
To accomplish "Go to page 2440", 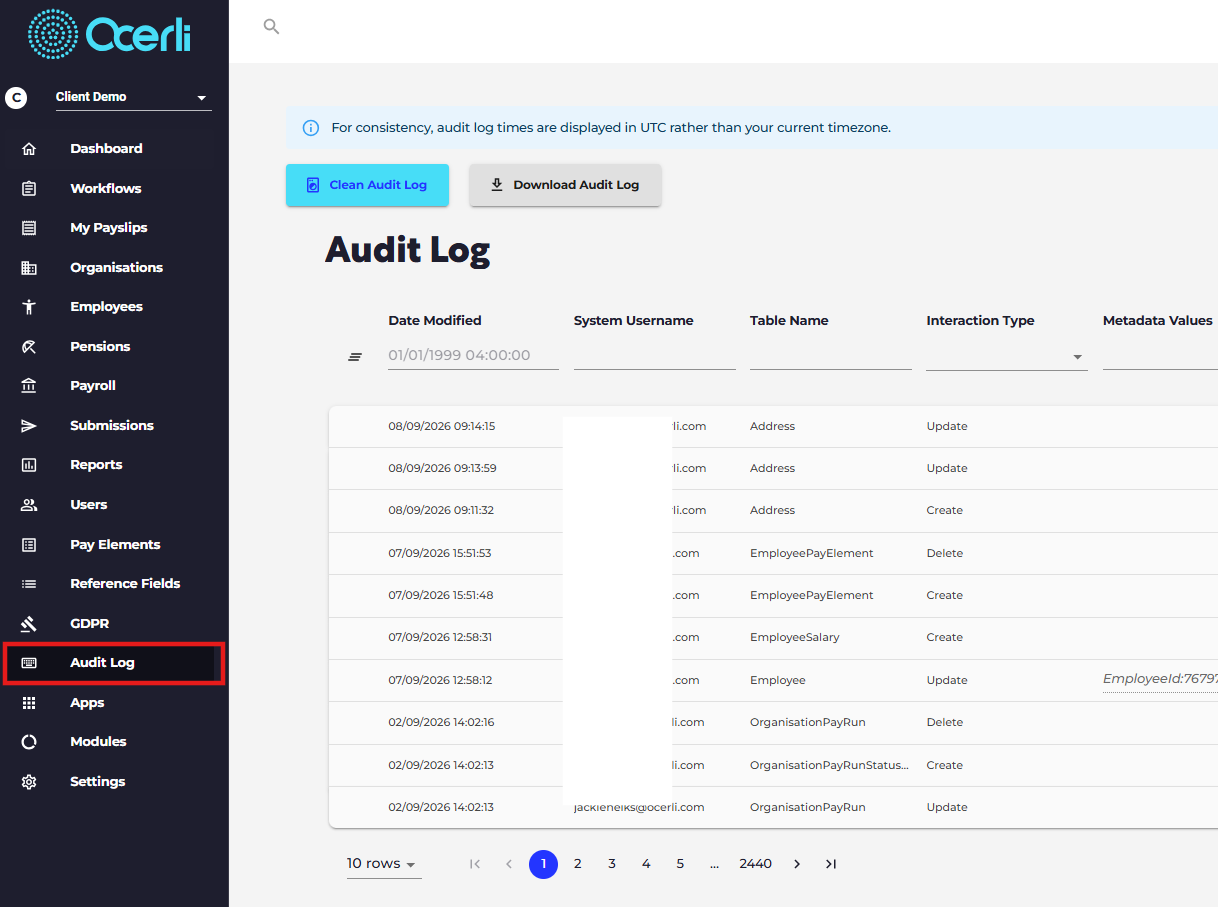I will click(755, 864).
